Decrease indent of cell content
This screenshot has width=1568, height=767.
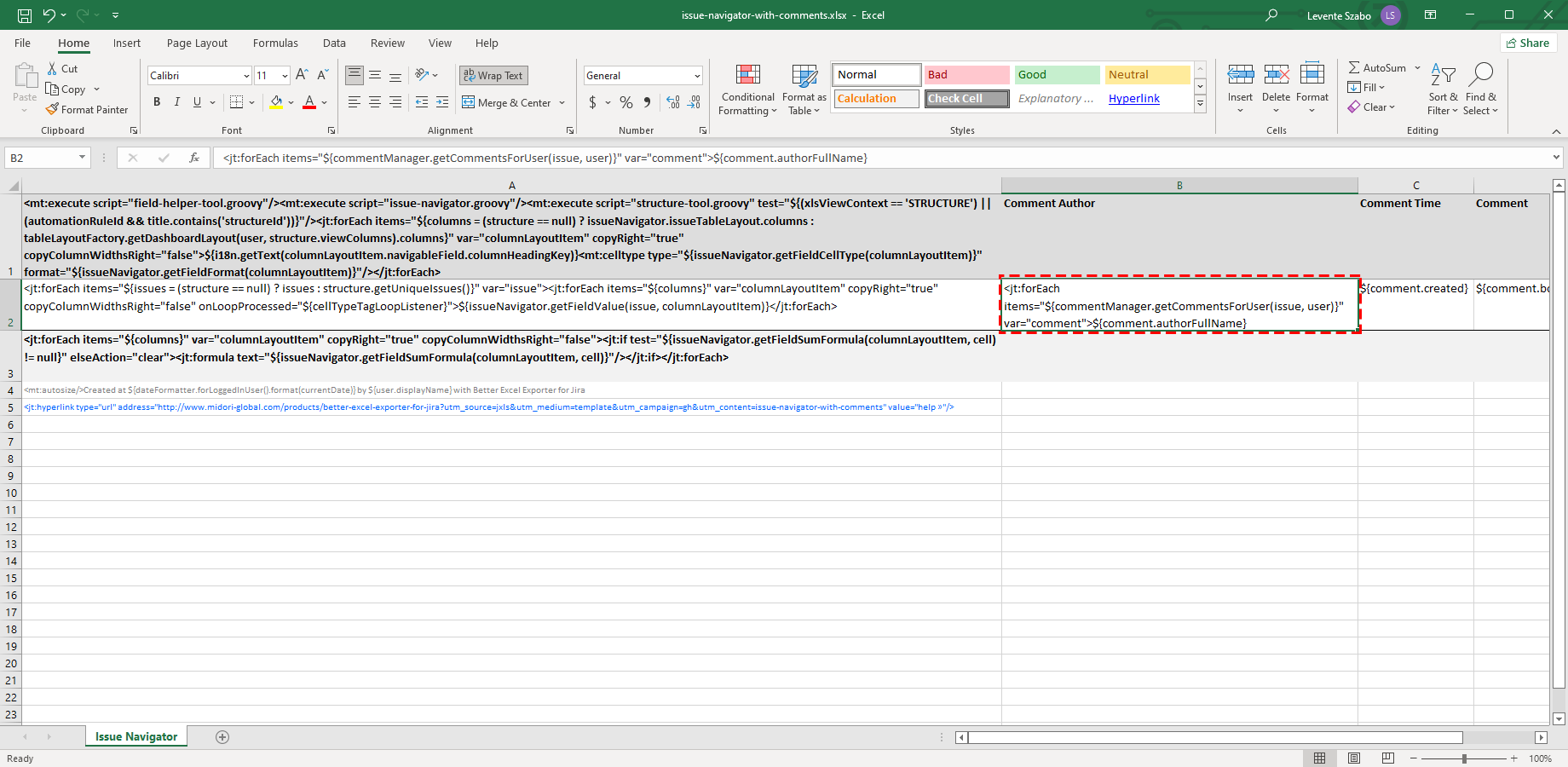pos(422,102)
